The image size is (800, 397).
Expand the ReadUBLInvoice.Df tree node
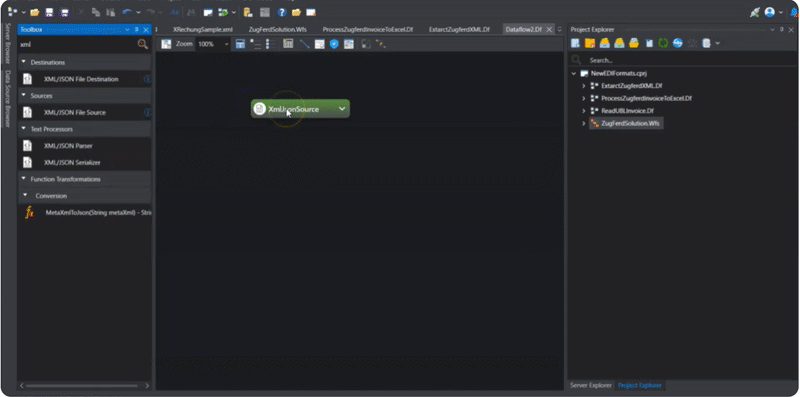[x=584, y=110]
